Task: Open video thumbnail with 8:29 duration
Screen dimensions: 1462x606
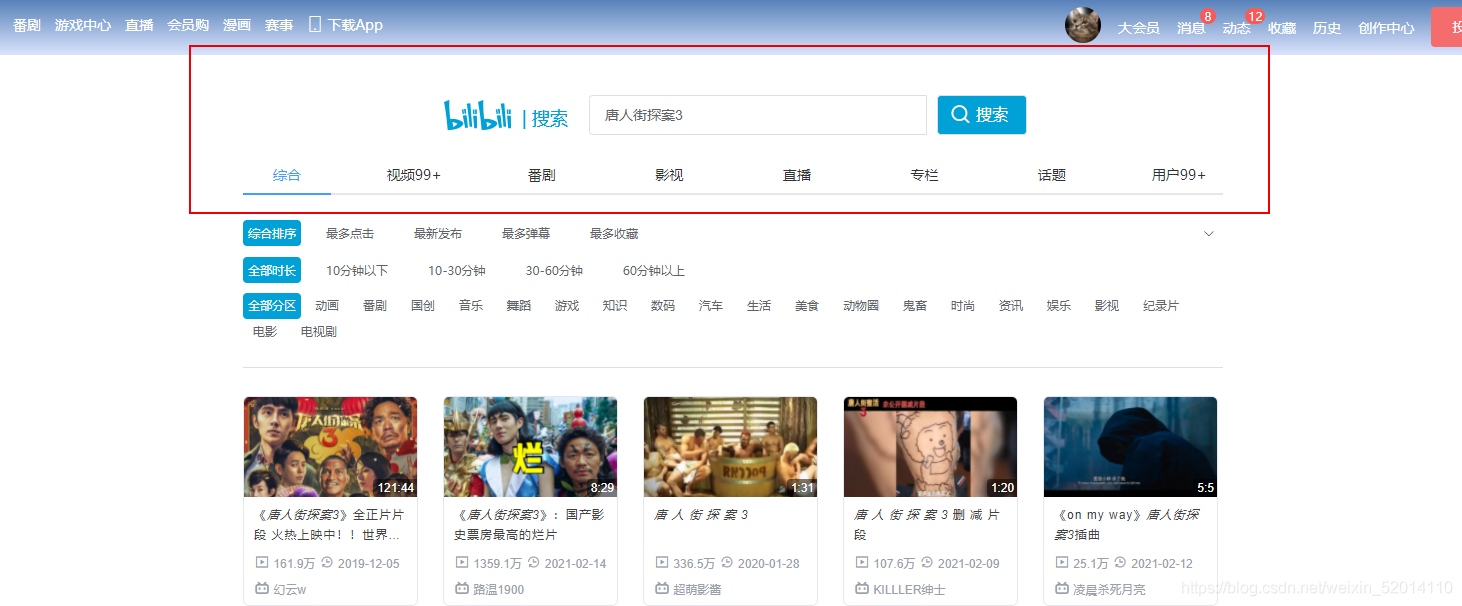Action: 530,447
